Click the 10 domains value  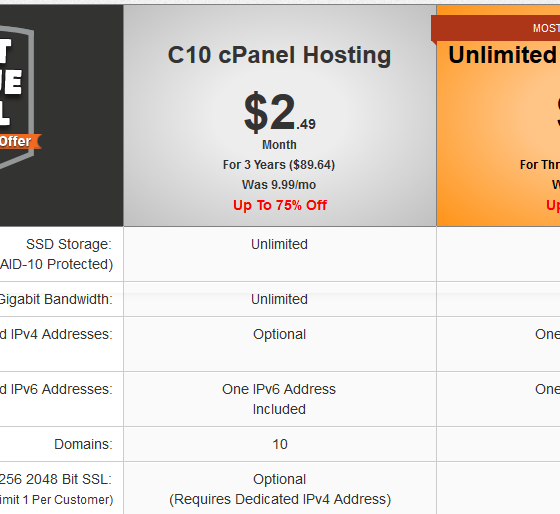tap(280, 444)
